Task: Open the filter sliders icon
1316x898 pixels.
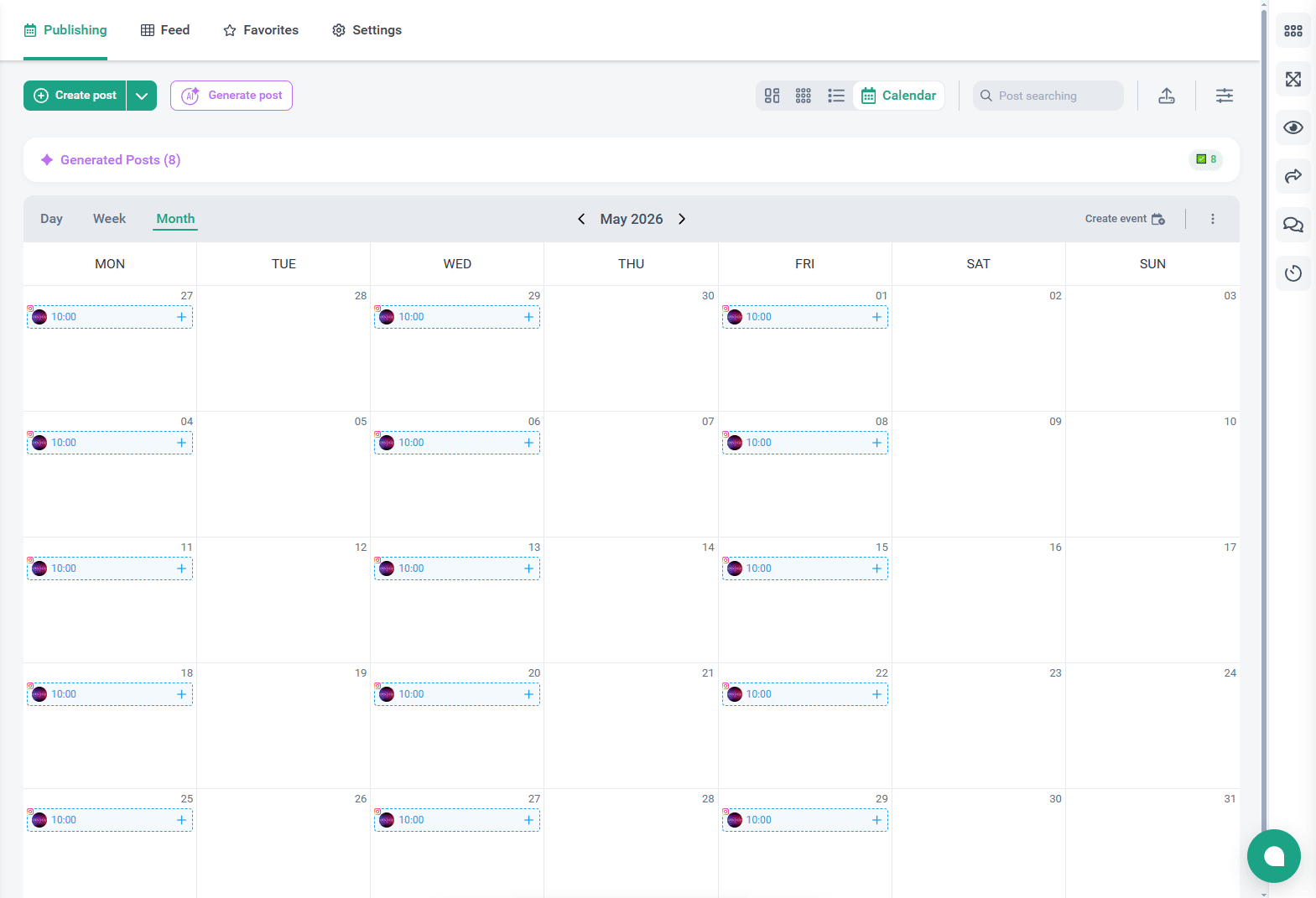Action: pyautogui.click(x=1224, y=96)
